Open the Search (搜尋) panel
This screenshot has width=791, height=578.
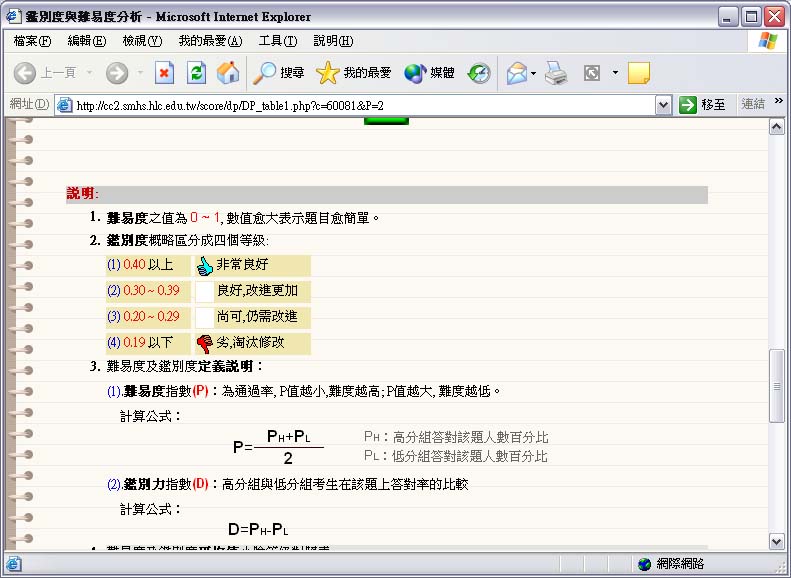[x=279, y=73]
